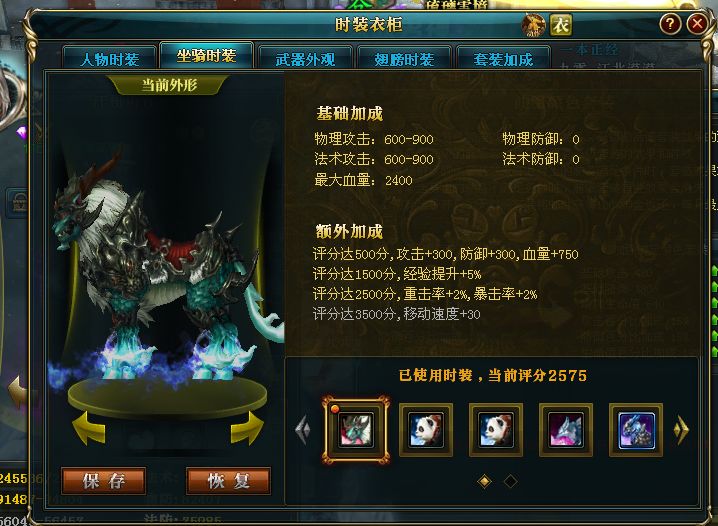Click the 衣 wardrobe icon in title bar

pos(560,25)
